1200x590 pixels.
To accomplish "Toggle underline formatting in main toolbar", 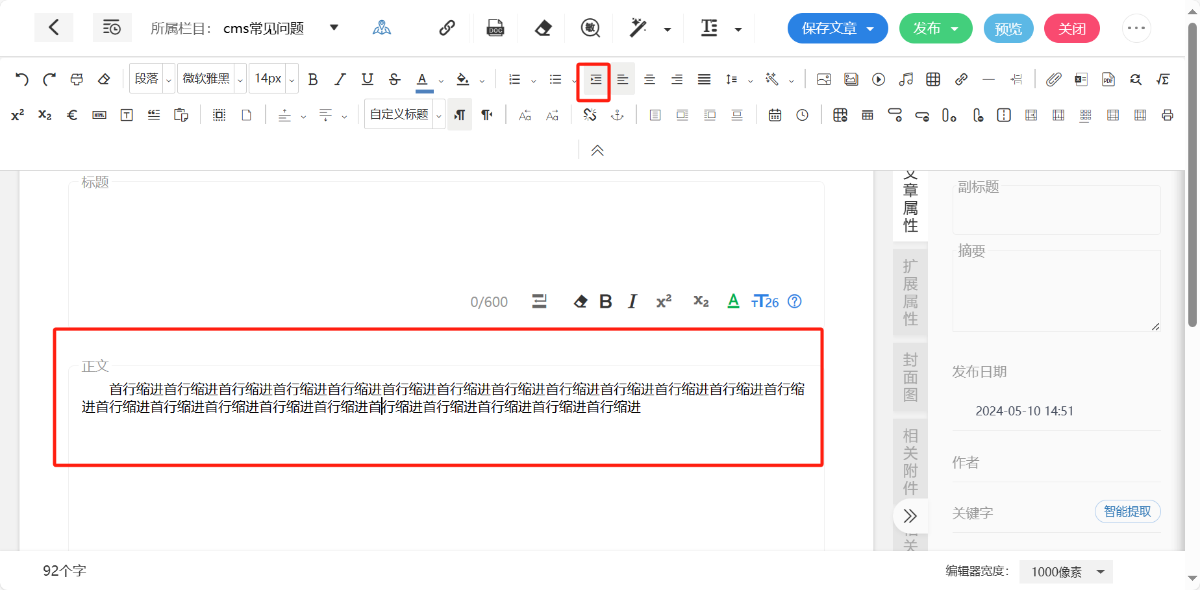I will pyautogui.click(x=367, y=80).
